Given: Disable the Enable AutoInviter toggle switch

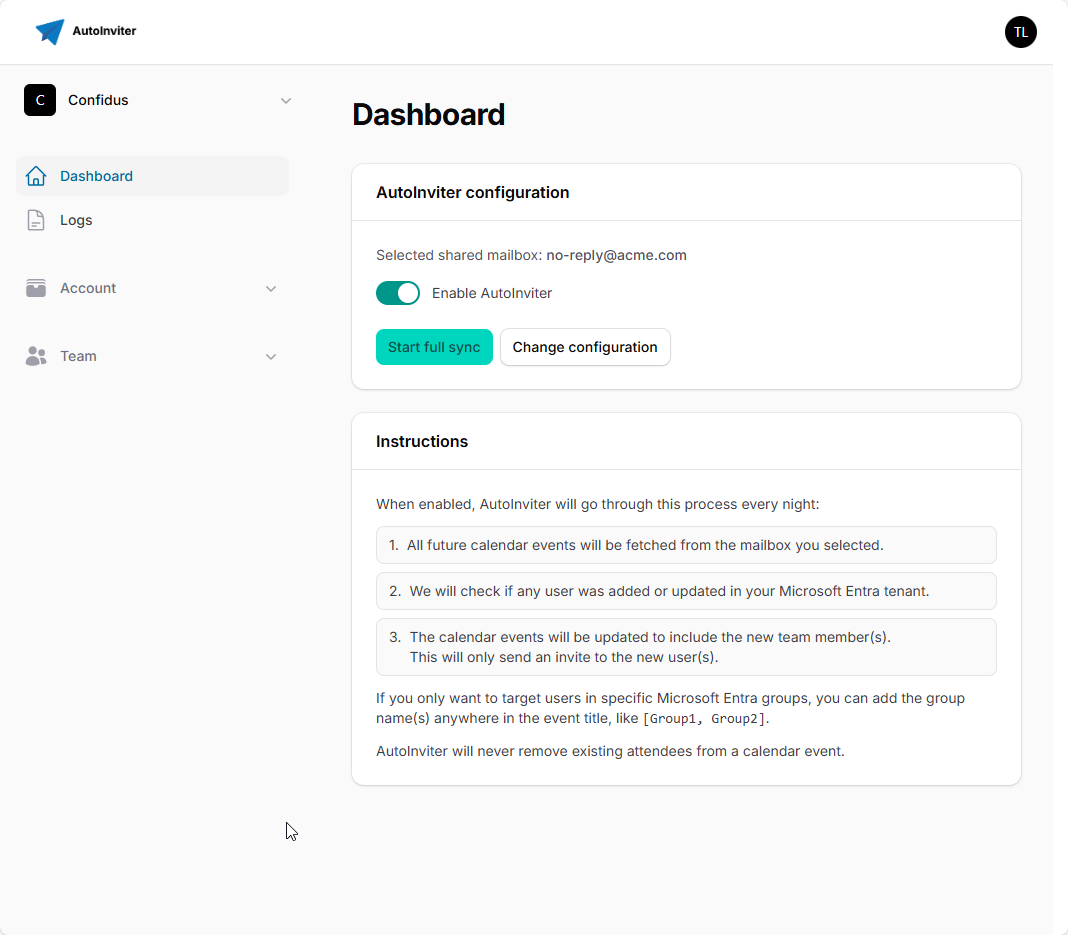Looking at the screenshot, I should [x=398, y=293].
